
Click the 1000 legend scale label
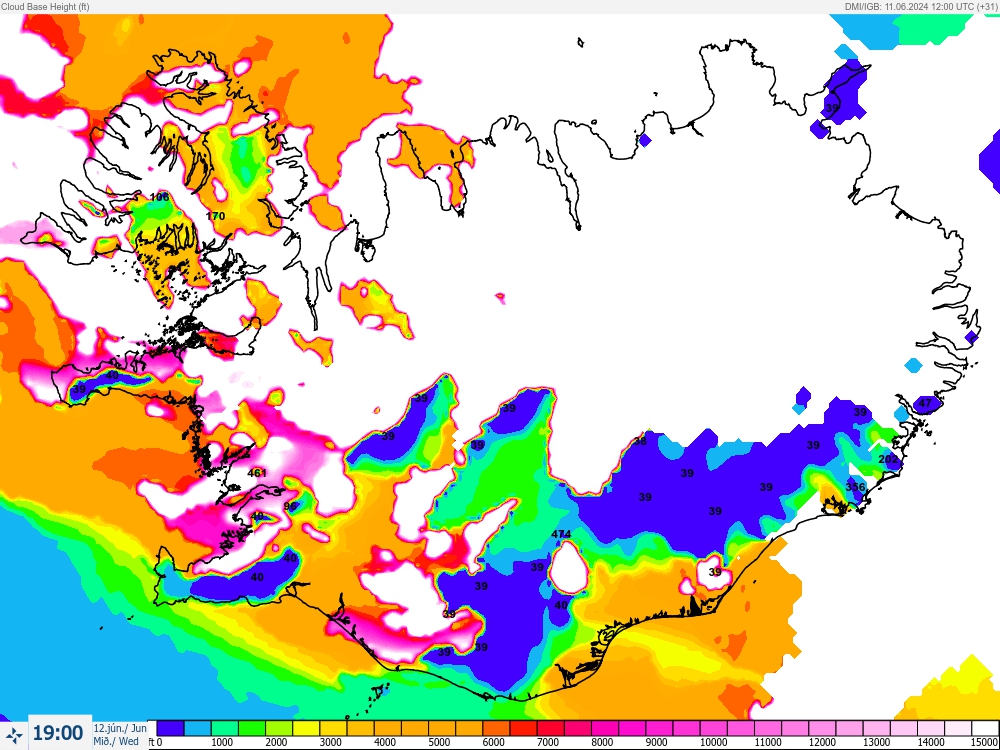pyautogui.click(x=221, y=742)
